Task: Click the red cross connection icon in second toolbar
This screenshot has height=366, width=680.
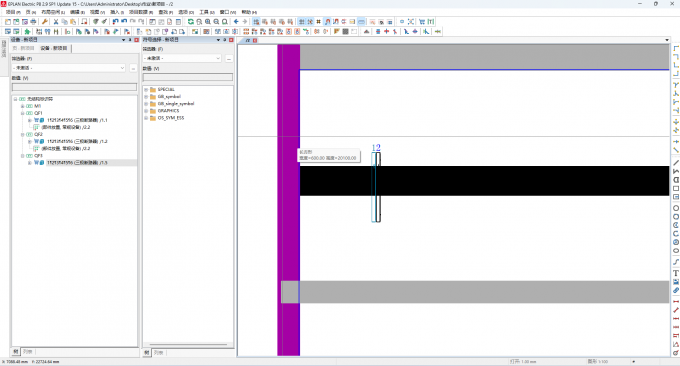Action: [x=386, y=32]
